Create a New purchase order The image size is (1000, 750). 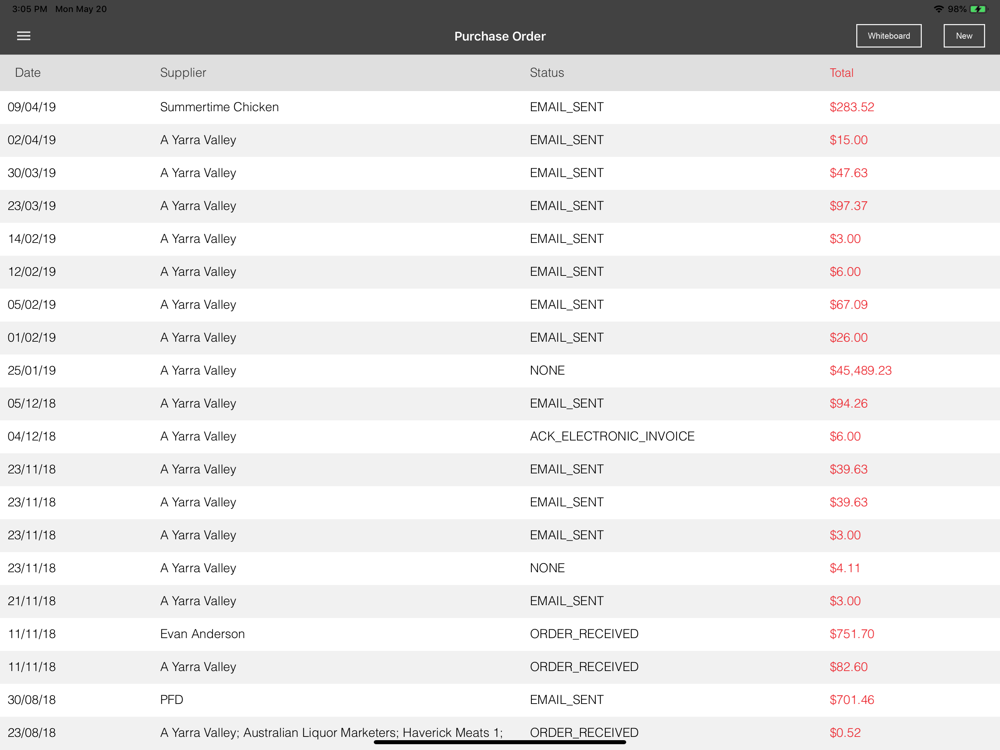pyautogui.click(x=964, y=36)
